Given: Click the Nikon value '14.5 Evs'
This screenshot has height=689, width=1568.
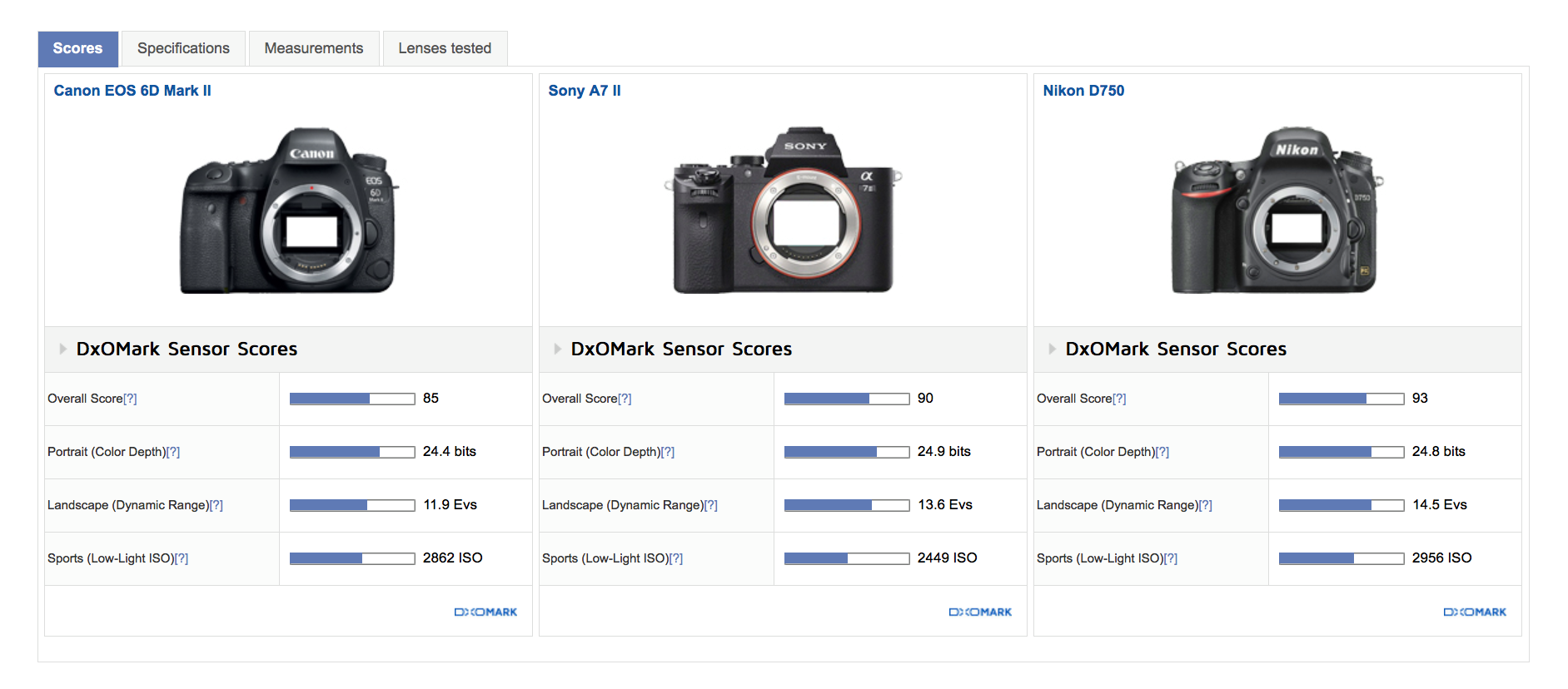Looking at the screenshot, I should coord(1440,505).
